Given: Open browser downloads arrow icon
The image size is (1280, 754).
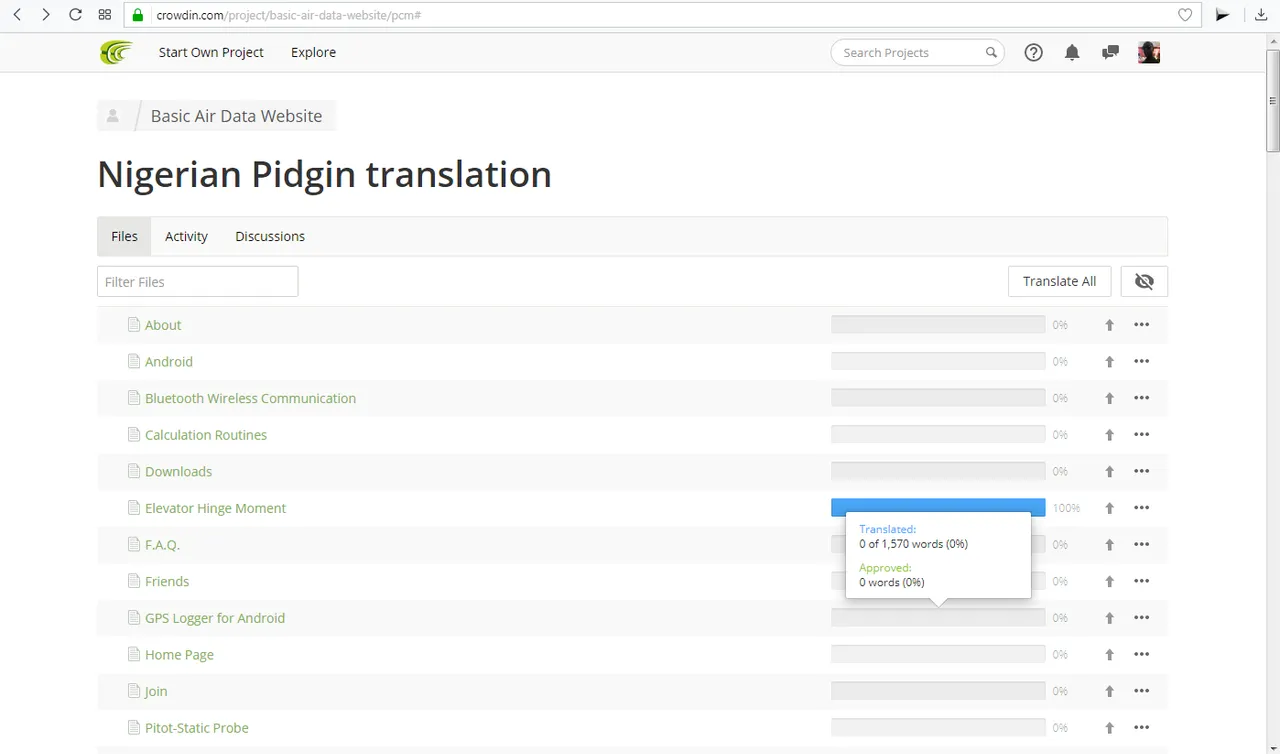Looking at the screenshot, I should [1262, 15].
